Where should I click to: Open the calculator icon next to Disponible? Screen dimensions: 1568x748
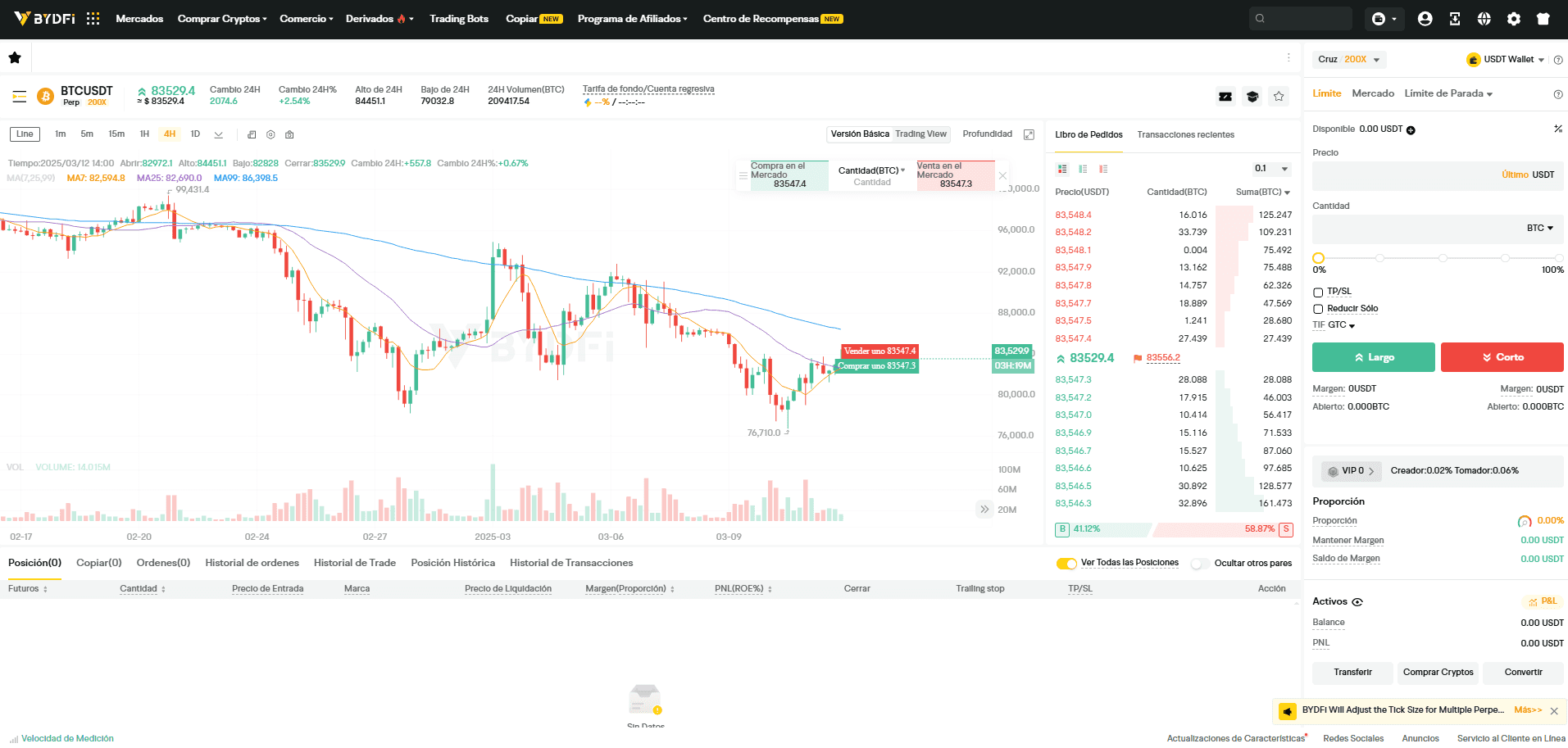click(x=1558, y=129)
